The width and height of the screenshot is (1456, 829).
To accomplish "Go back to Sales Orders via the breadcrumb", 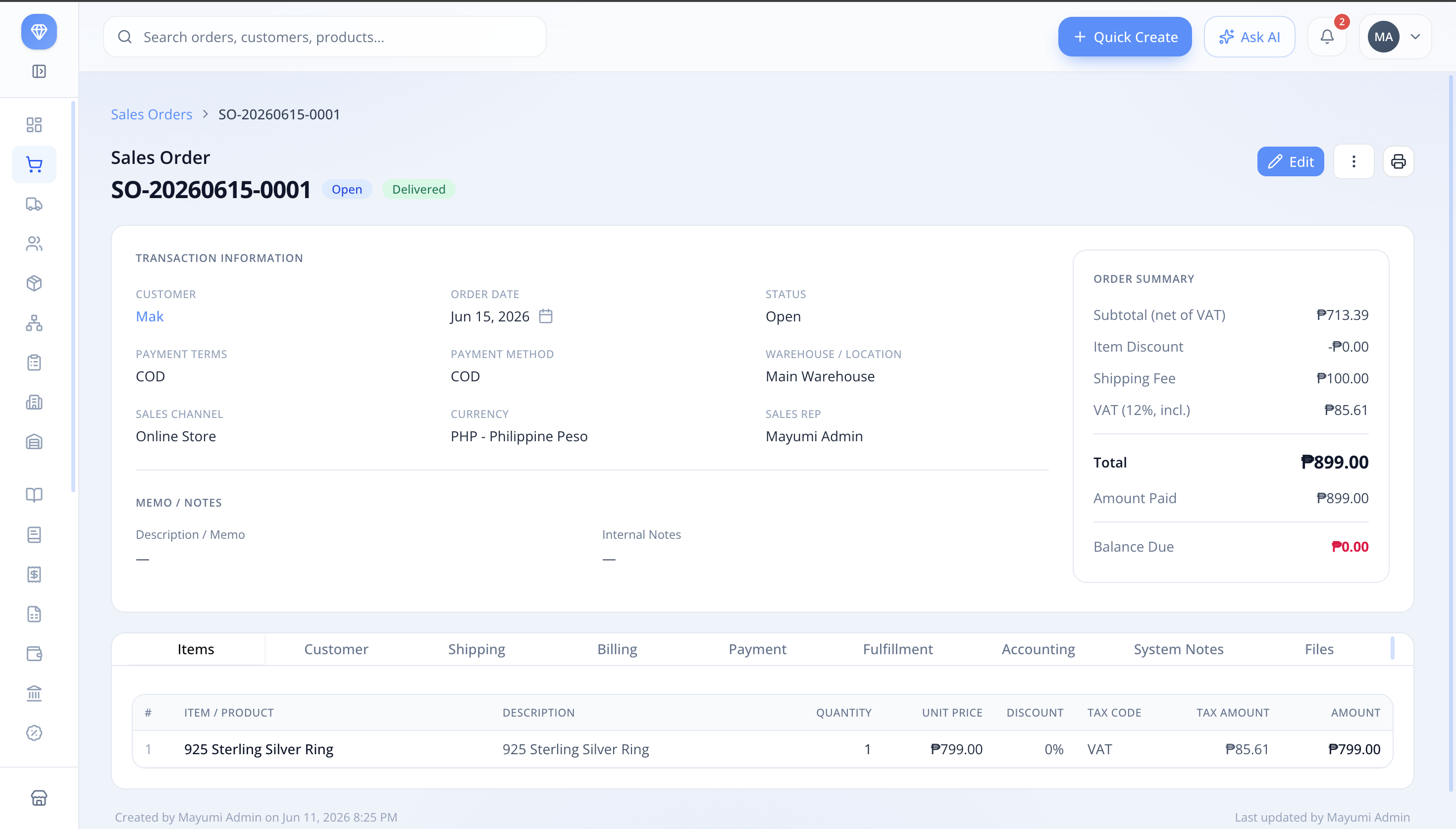I will [x=152, y=114].
